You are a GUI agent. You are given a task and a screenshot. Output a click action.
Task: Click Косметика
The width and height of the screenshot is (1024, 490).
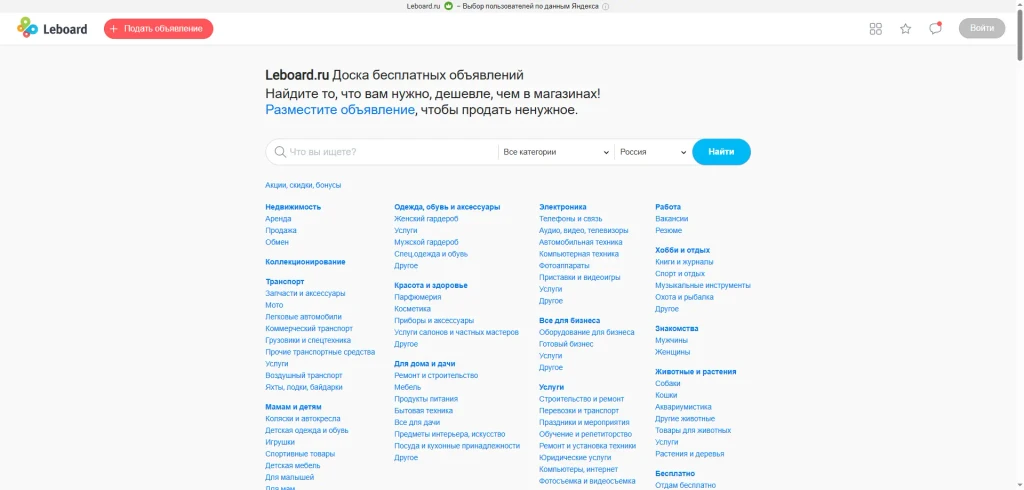click(x=413, y=309)
